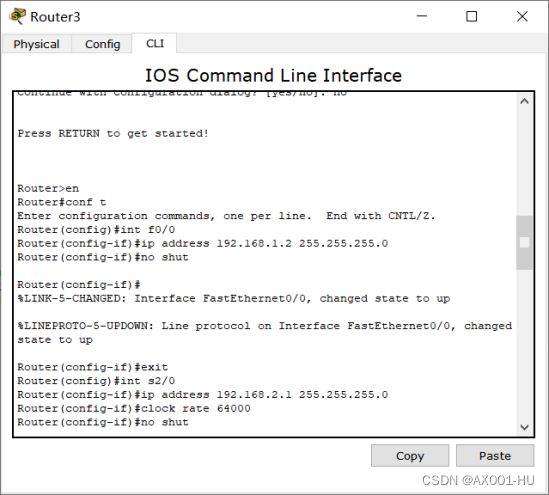The height and width of the screenshot is (495, 549).
Task: Minimize the Router3 window
Action: pyautogui.click(x=422, y=16)
